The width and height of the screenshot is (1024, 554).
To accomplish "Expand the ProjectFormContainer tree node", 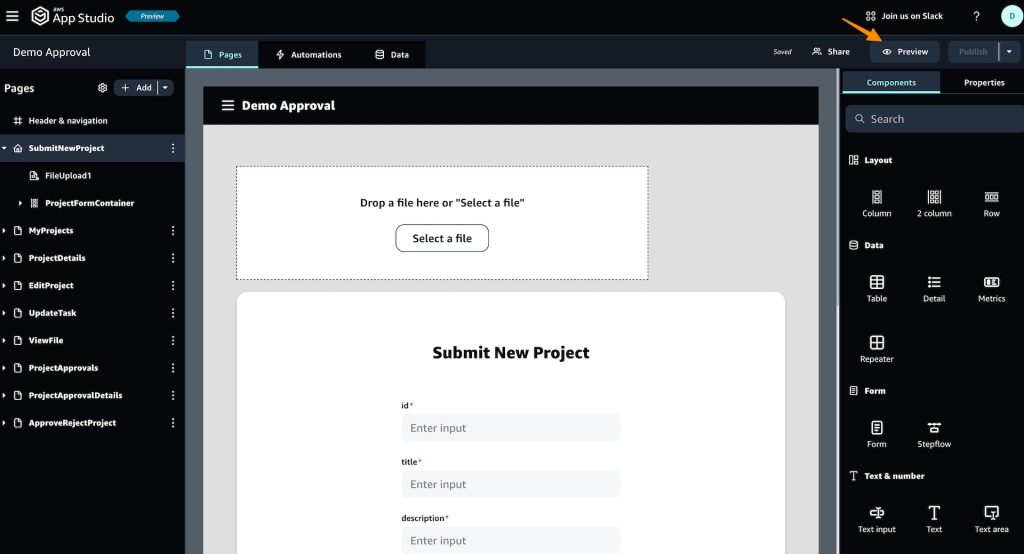I will point(21,203).
